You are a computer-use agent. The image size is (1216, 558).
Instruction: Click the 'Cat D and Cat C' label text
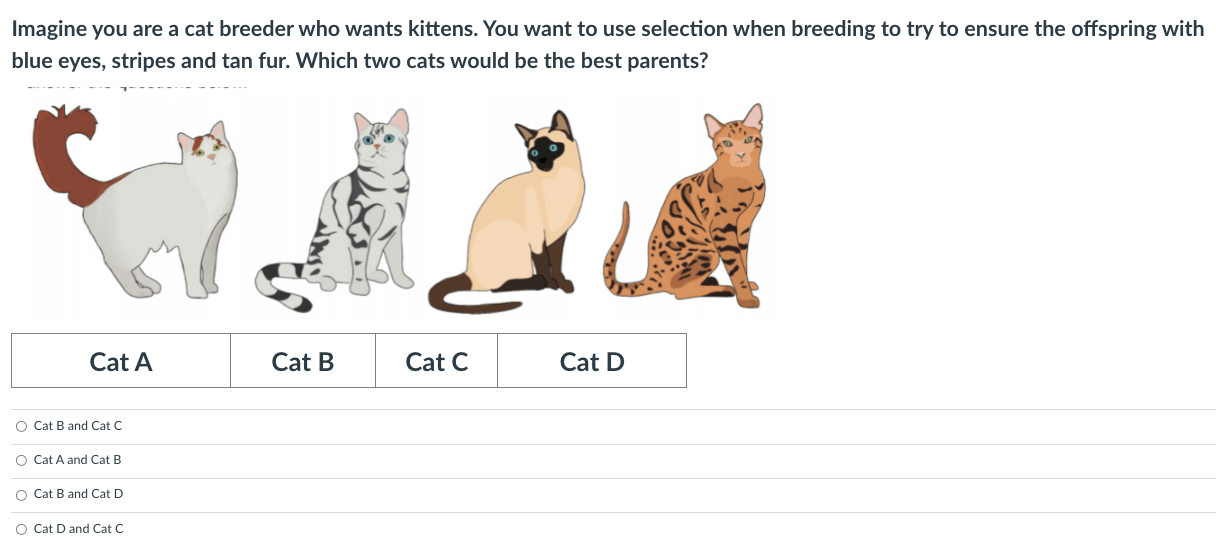pos(79,529)
